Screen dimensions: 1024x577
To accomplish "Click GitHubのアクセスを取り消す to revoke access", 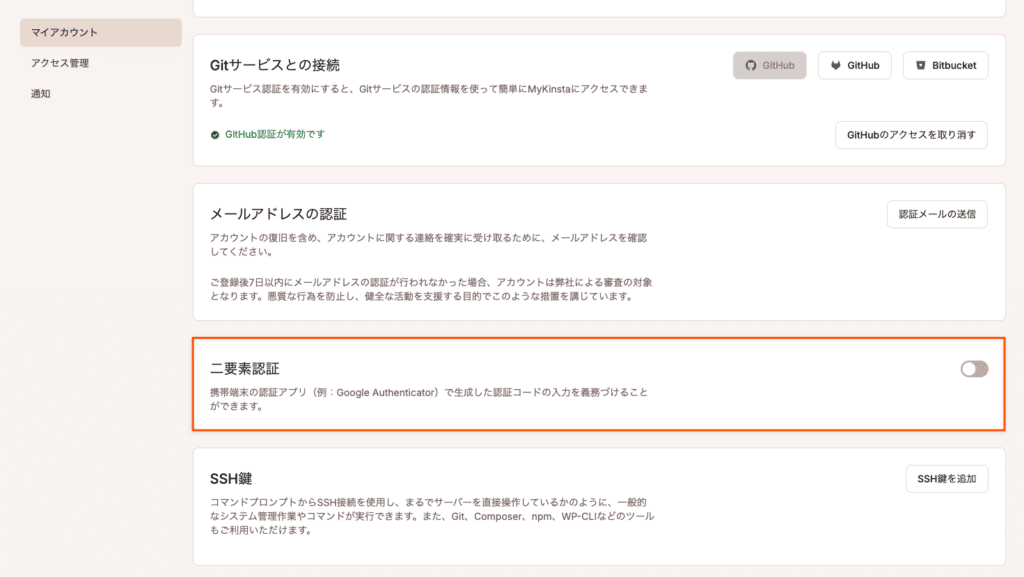I will (911, 135).
